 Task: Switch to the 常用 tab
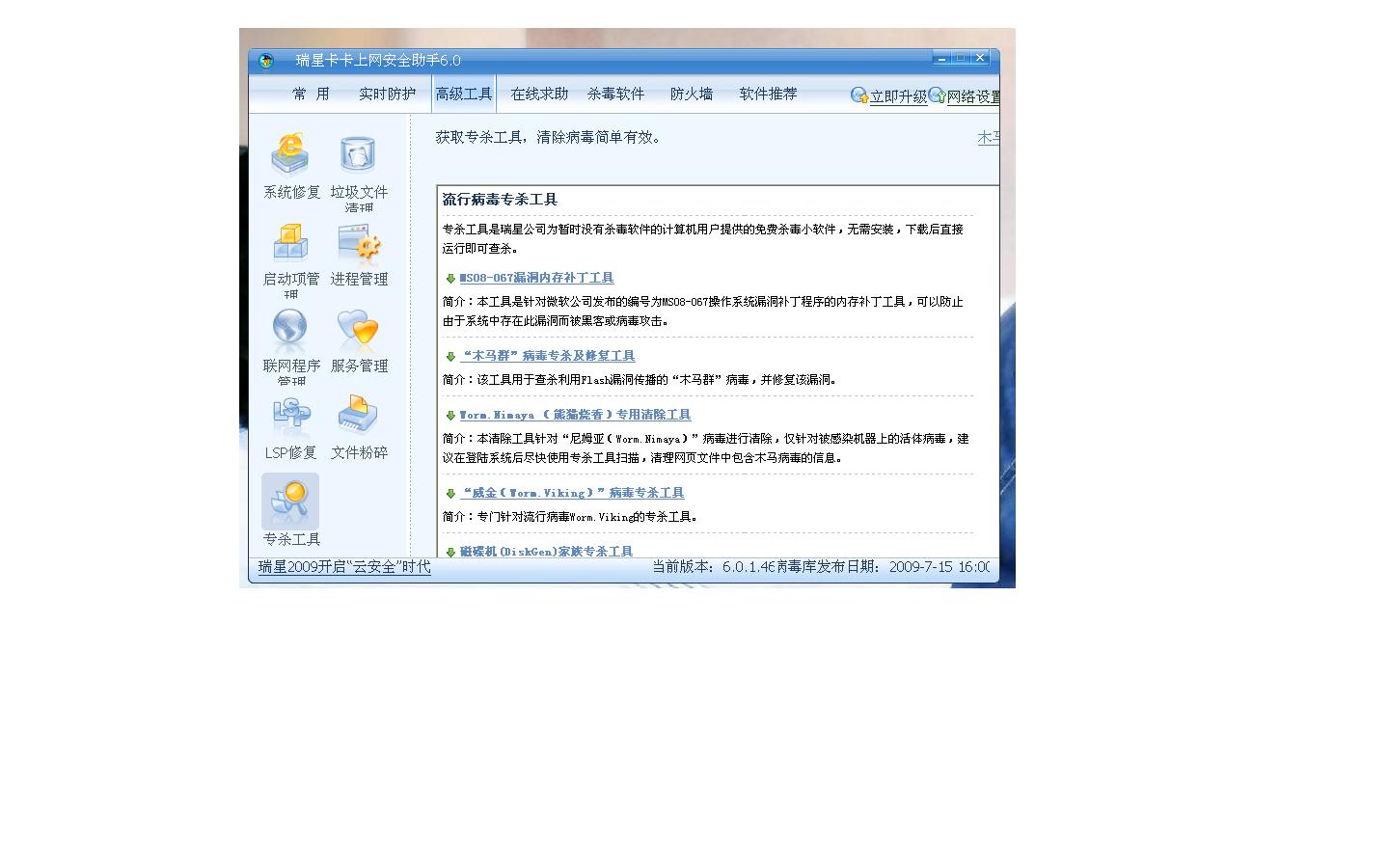point(311,94)
